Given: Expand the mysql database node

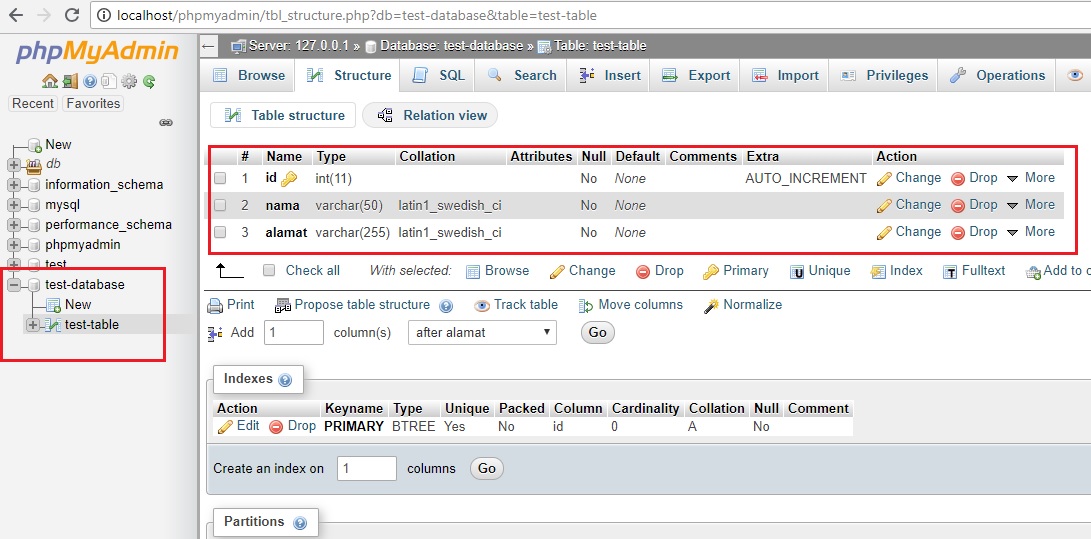Looking at the screenshot, I should (13, 205).
